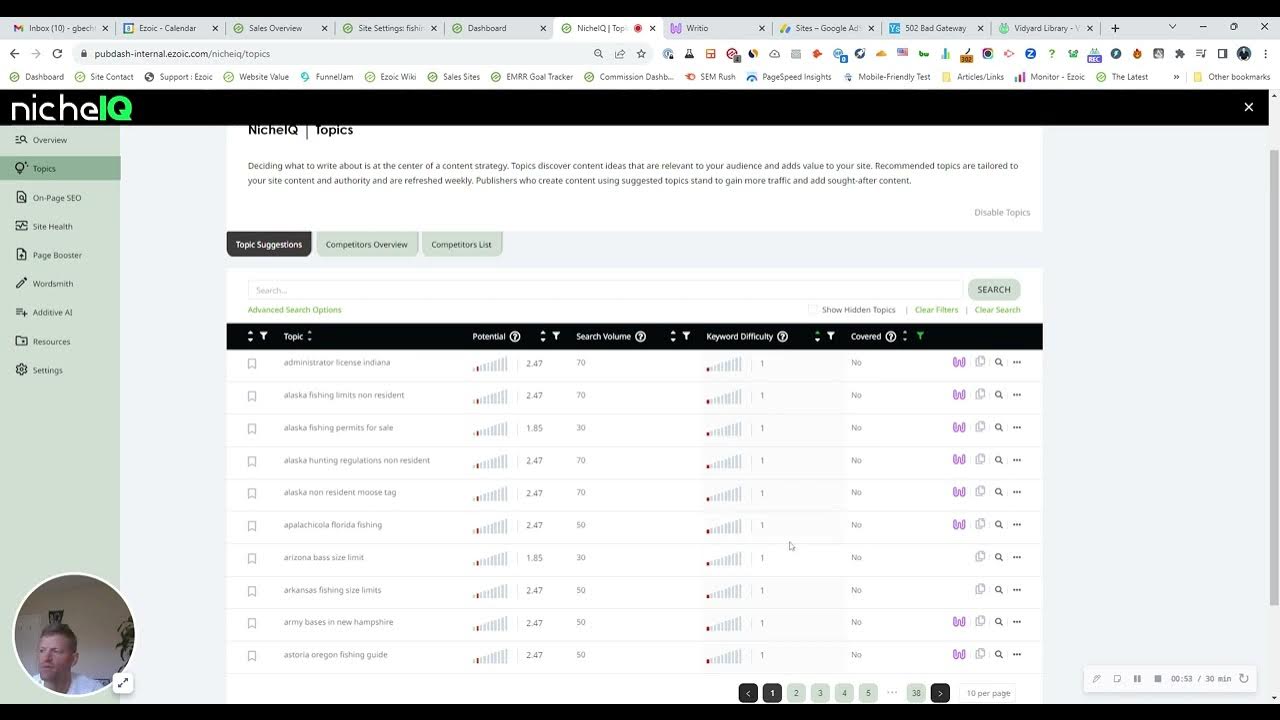1280x720 pixels.
Task: Bookmark the apalachicola florida fishing topic
Action: point(252,526)
